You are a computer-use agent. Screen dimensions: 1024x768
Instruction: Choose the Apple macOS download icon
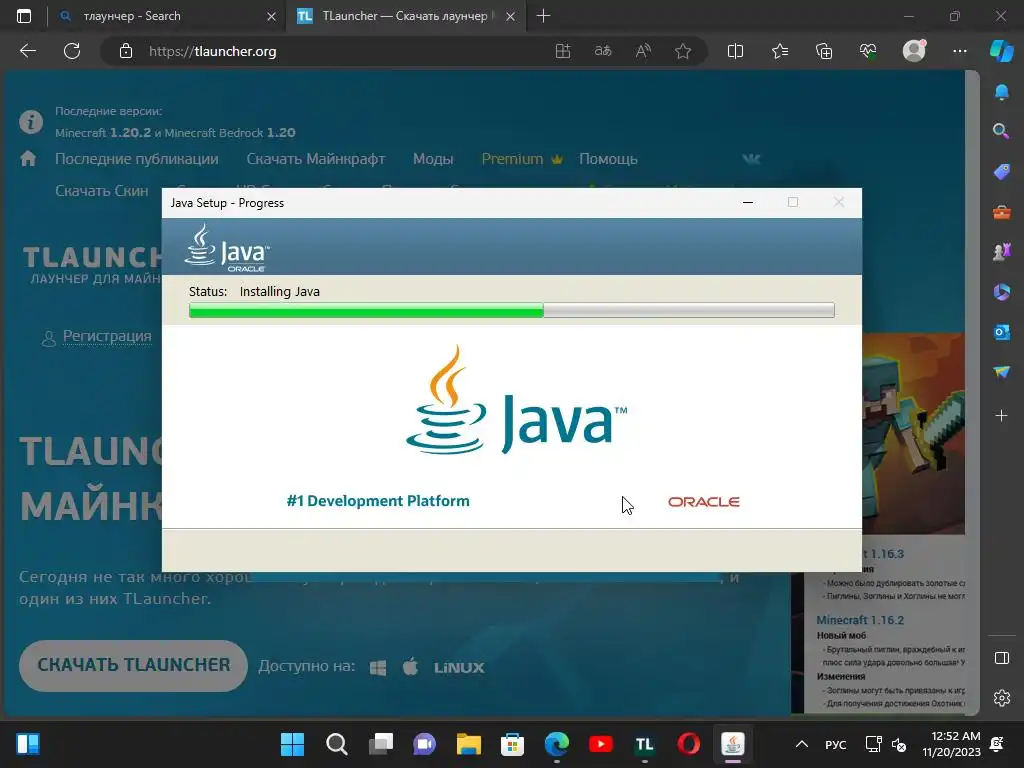coord(410,667)
